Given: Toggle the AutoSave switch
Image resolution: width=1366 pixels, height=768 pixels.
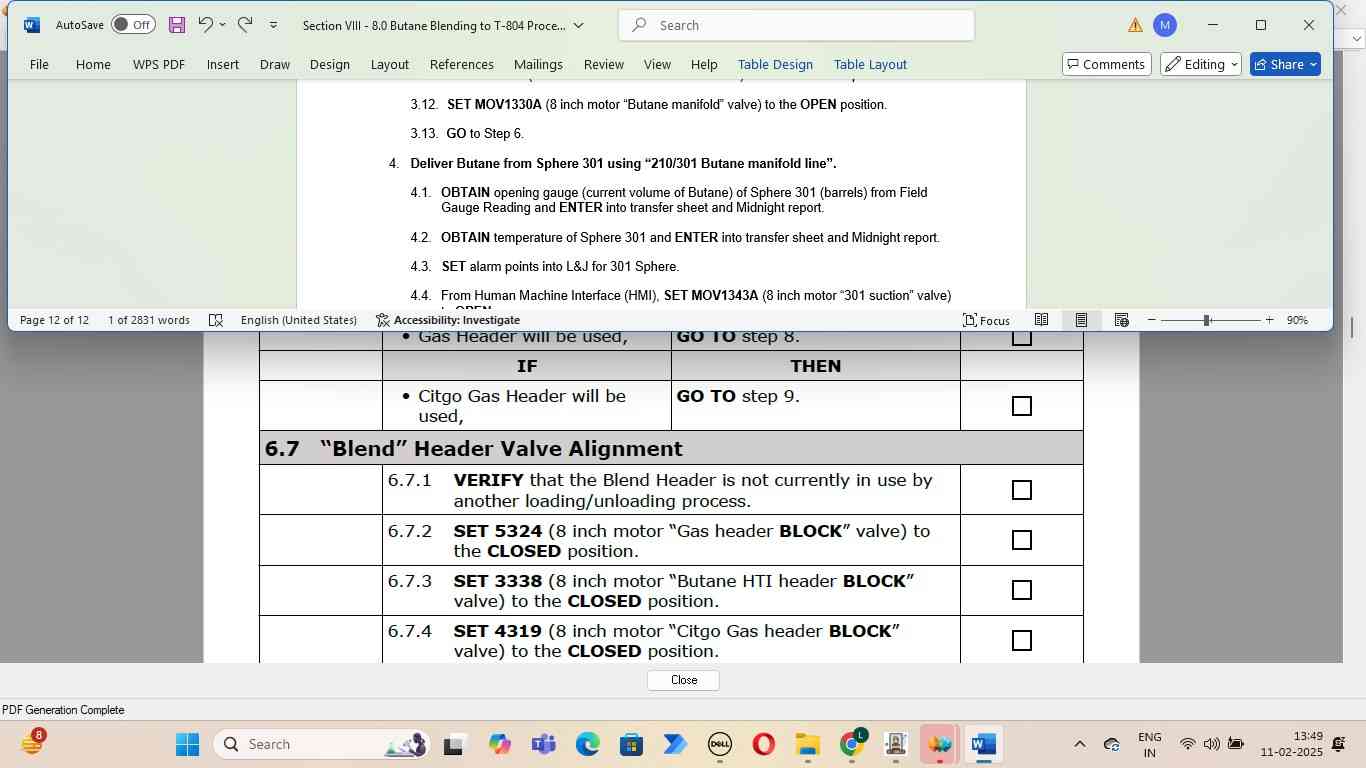Looking at the screenshot, I should [x=133, y=25].
